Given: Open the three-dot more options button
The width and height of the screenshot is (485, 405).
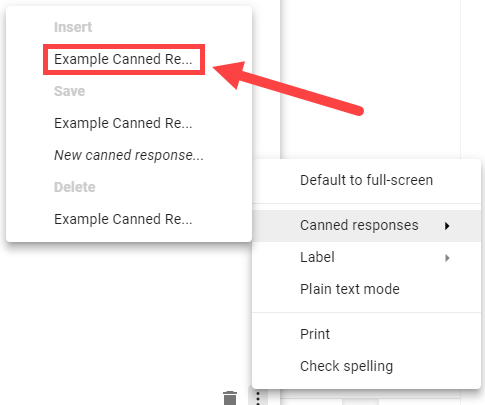Looking at the screenshot, I should [258, 398].
